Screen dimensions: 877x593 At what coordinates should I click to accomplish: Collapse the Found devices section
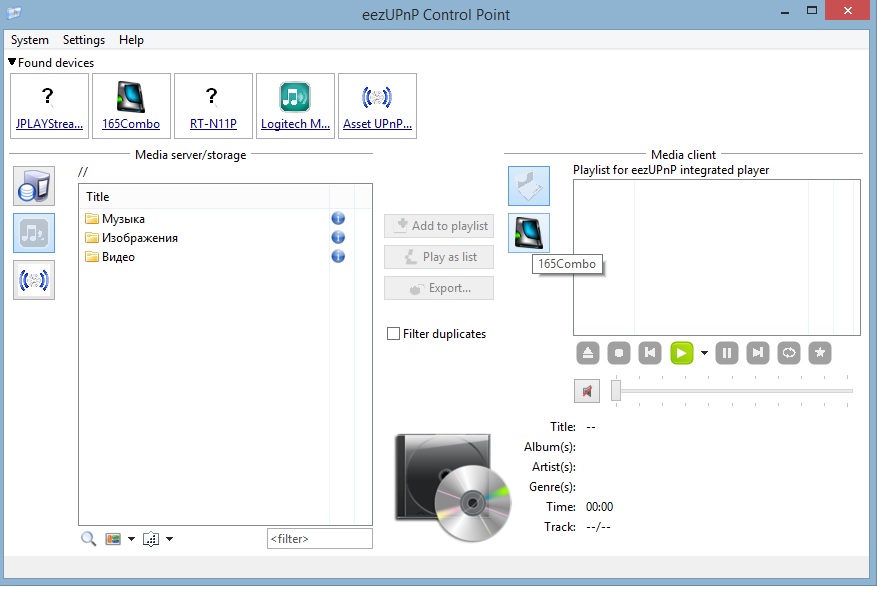click(x=12, y=62)
